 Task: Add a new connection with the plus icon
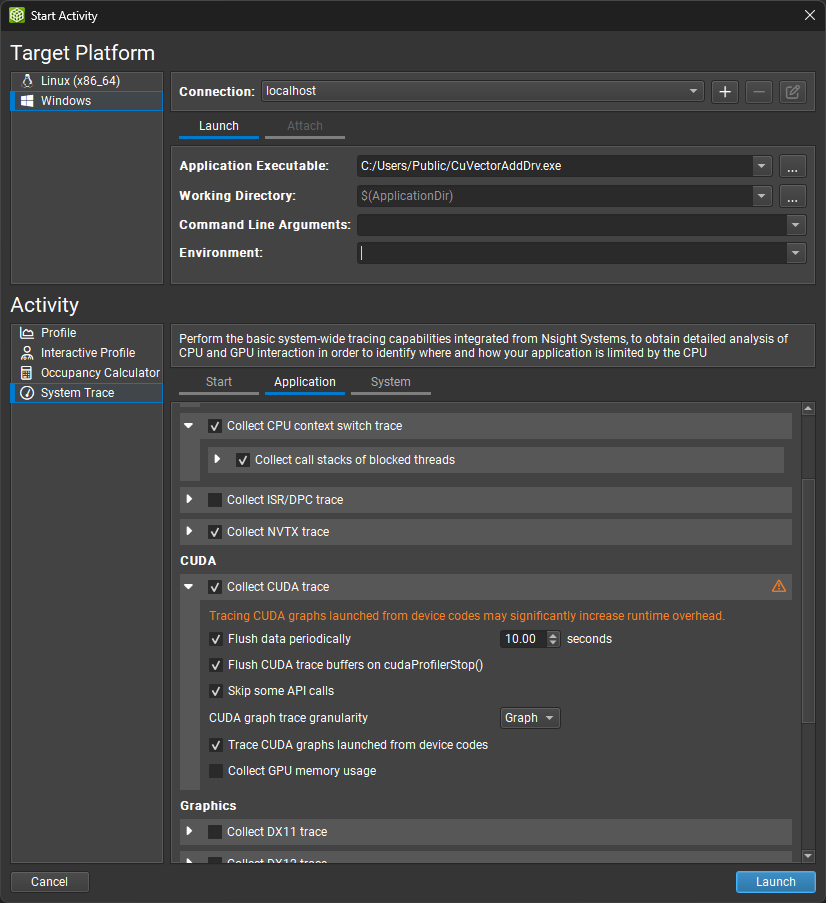(x=724, y=91)
